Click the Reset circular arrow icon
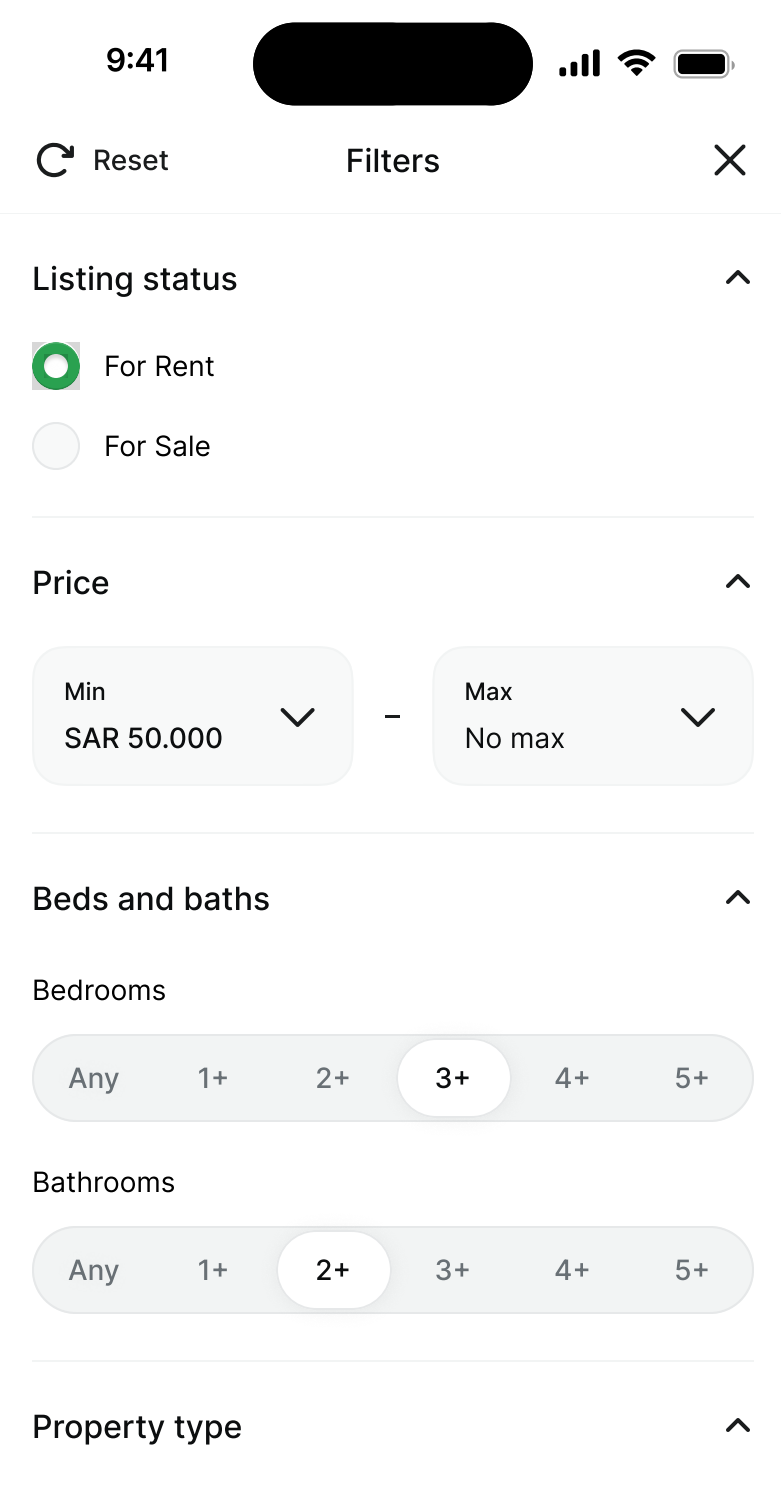 point(55,160)
